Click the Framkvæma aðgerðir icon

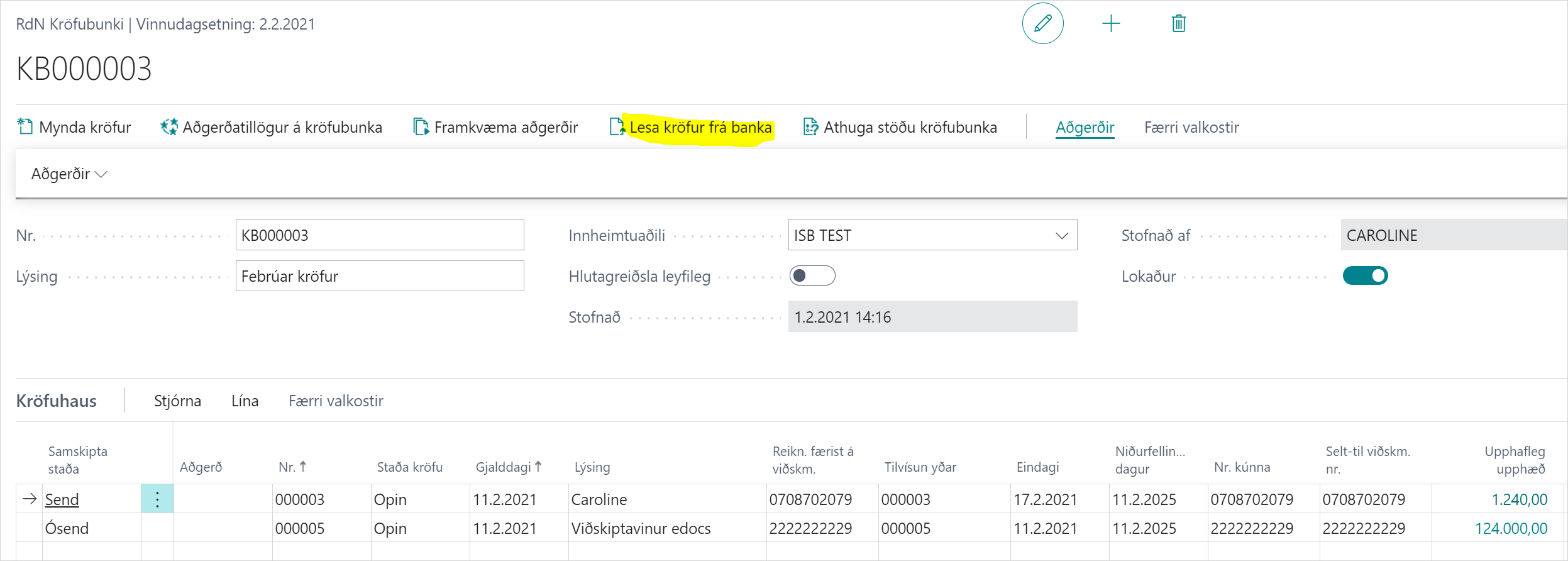click(x=421, y=127)
